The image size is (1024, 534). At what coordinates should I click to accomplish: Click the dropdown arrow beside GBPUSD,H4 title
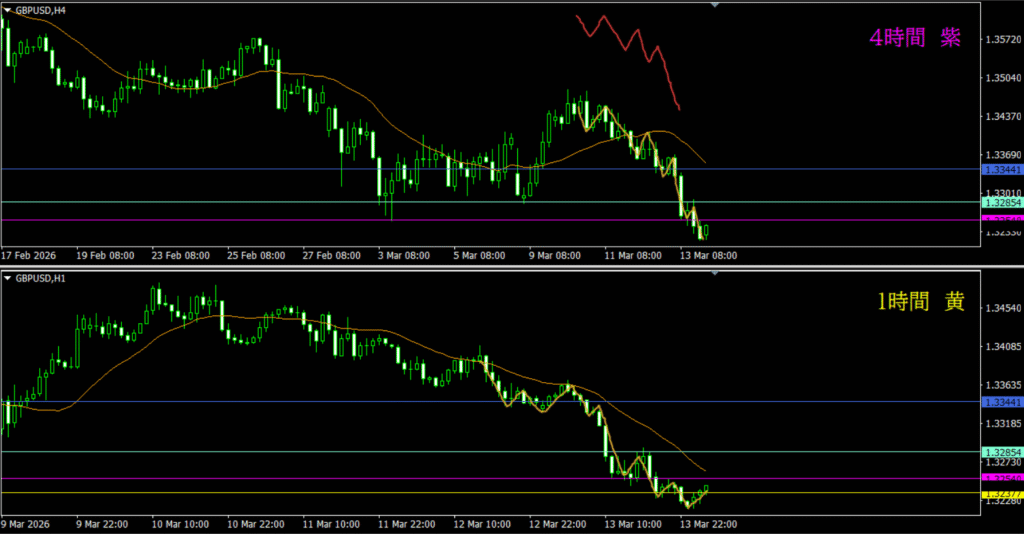click(7, 10)
